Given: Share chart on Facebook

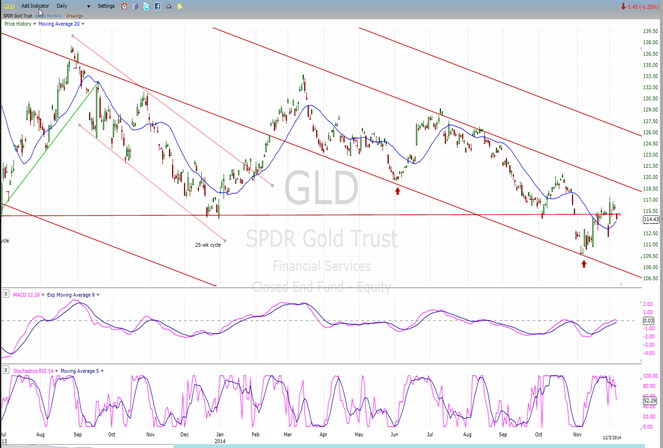Looking at the screenshot, I should pyautogui.click(x=157, y=6).
